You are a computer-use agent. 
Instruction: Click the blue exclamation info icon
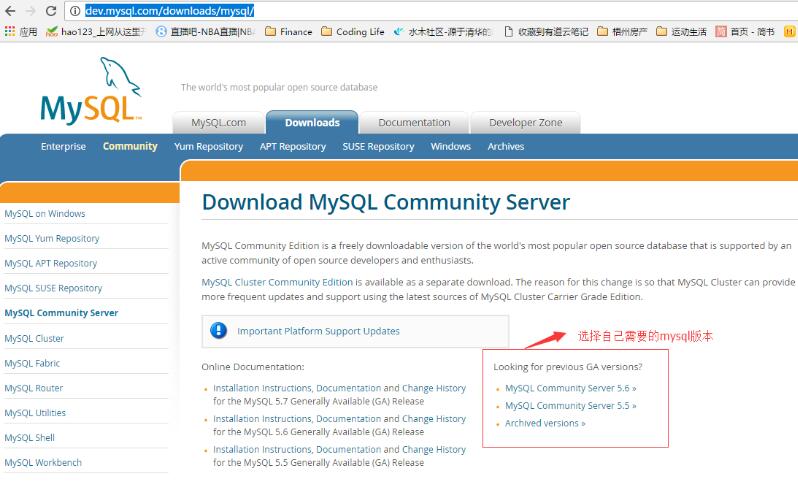pos(218,330)
